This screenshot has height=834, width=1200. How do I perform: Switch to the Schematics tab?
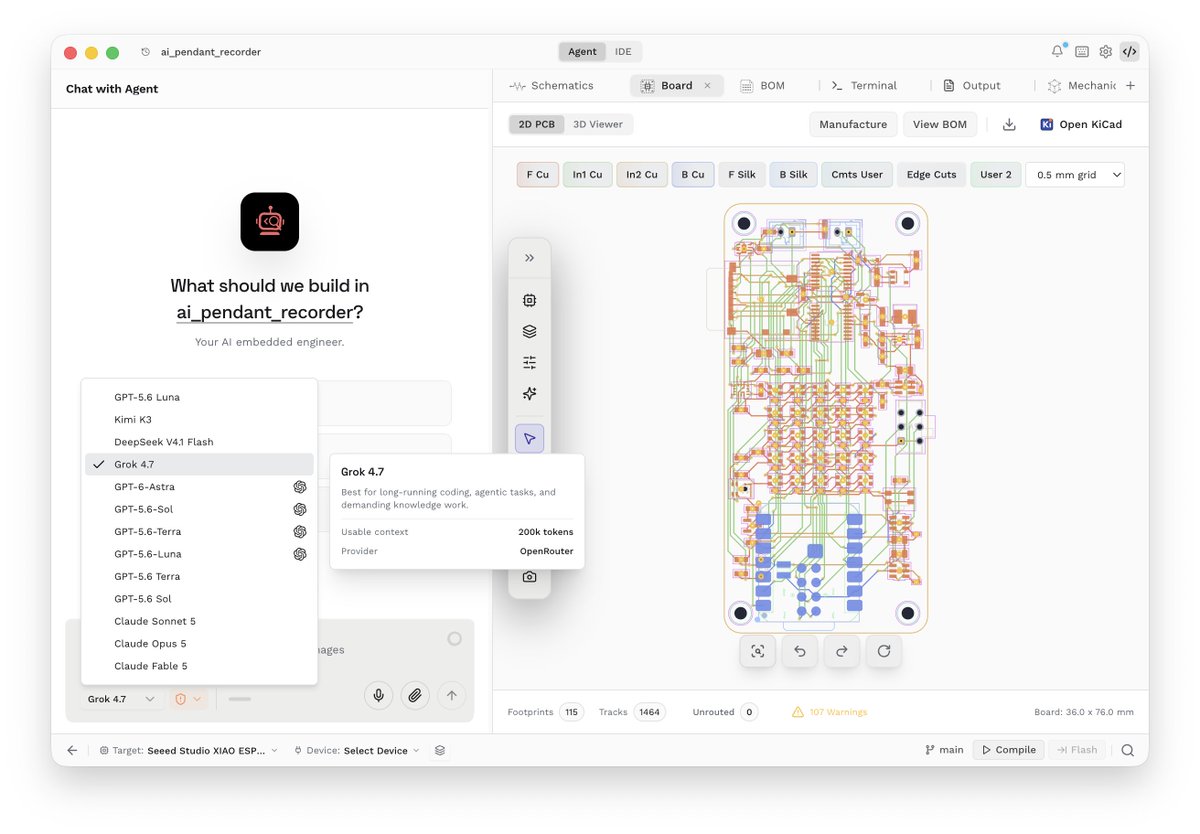[x=551, y=86]
